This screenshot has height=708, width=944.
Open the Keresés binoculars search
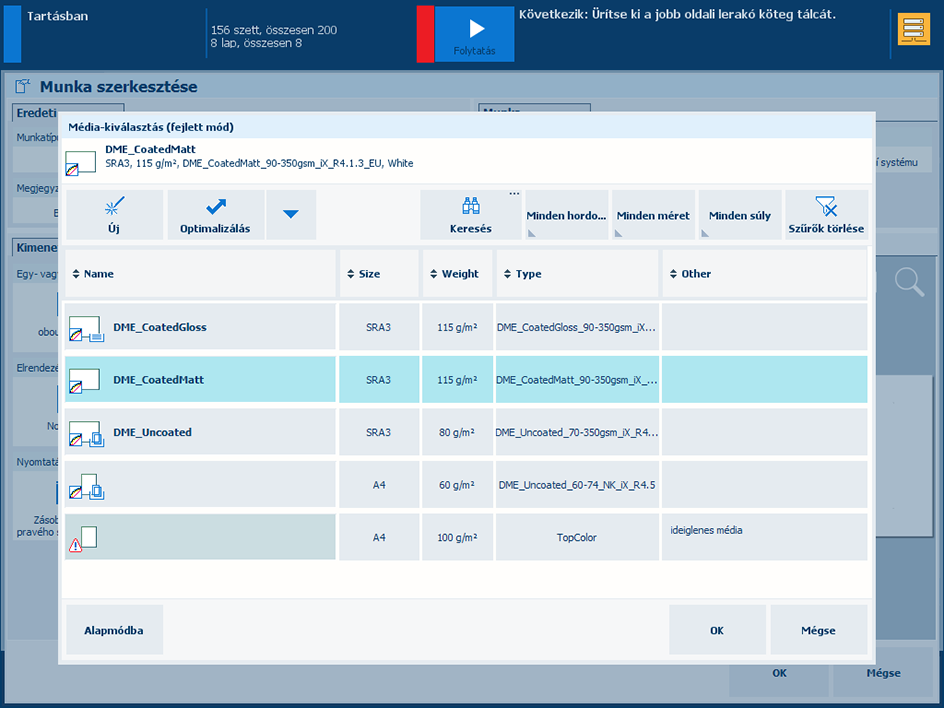point(471,215)
